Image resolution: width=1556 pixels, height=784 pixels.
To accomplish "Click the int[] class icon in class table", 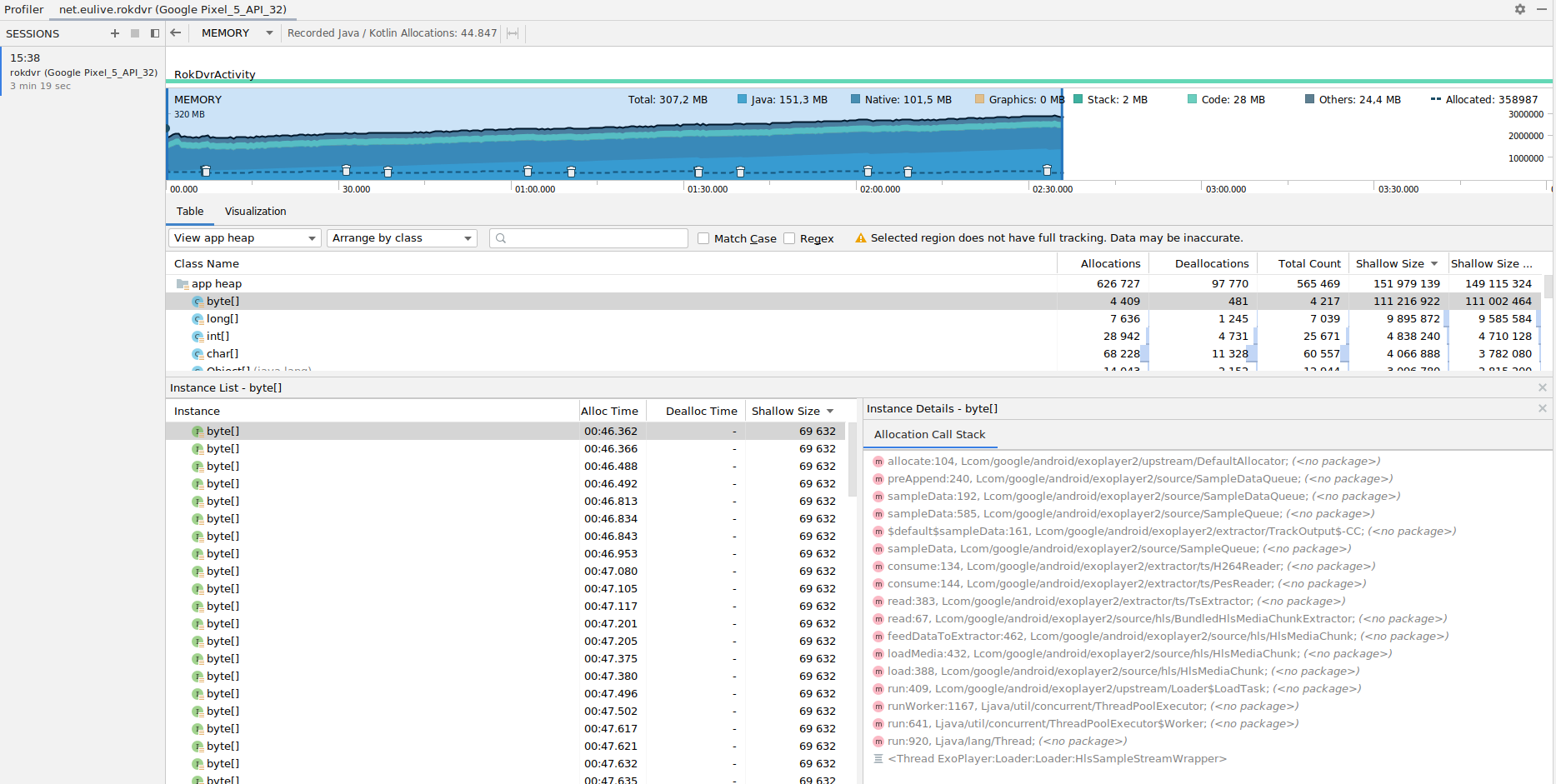I will coord(198,337).
